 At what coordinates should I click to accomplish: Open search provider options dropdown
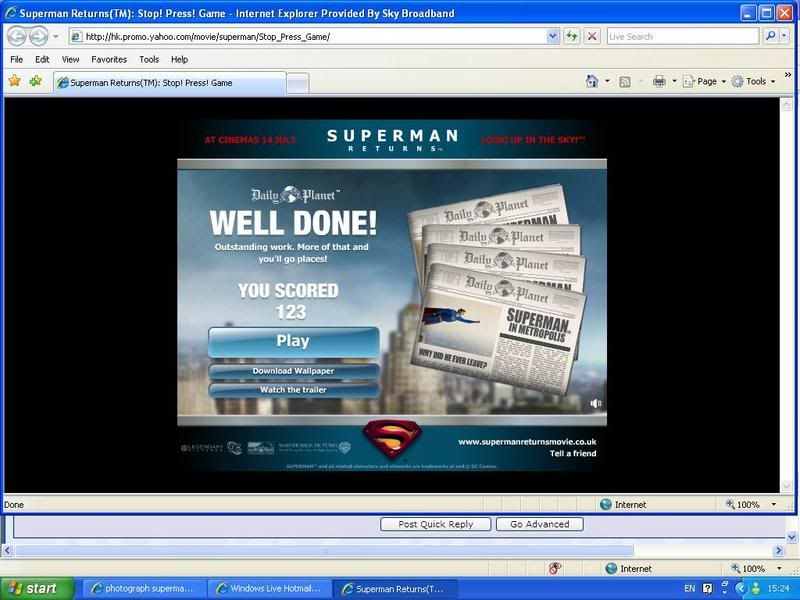785,36
